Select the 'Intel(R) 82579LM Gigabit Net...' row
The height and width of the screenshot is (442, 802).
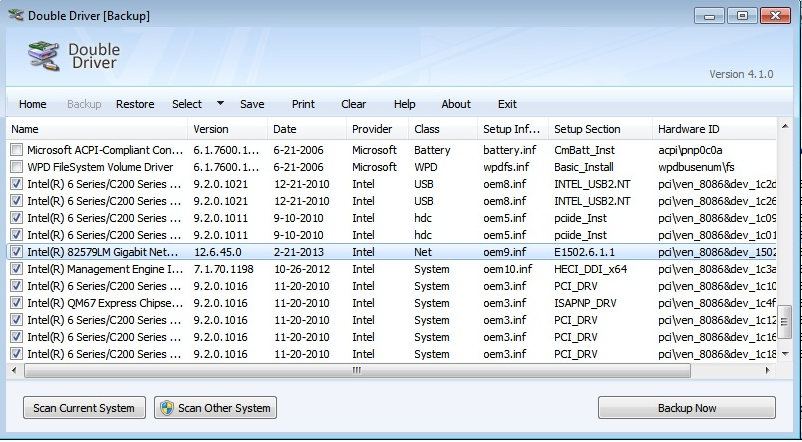pos(392,252)
